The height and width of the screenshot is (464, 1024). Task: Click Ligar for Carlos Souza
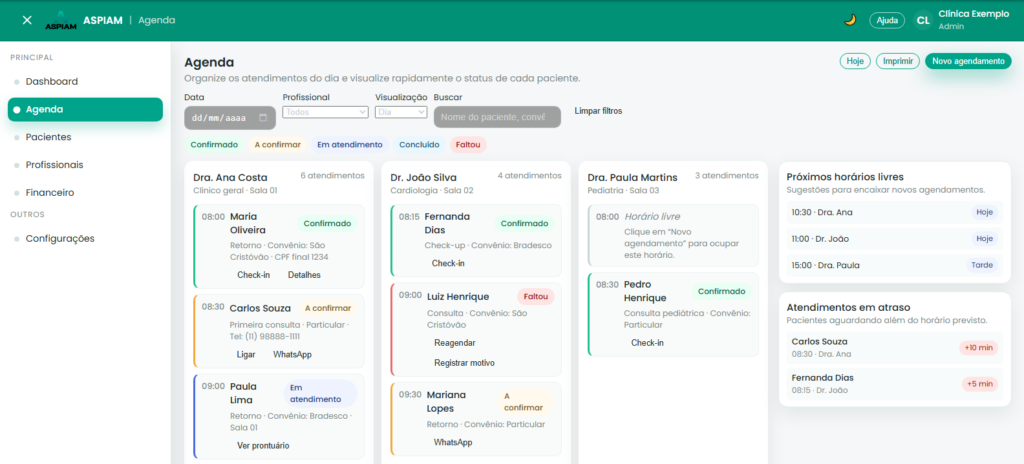point(246,355)
